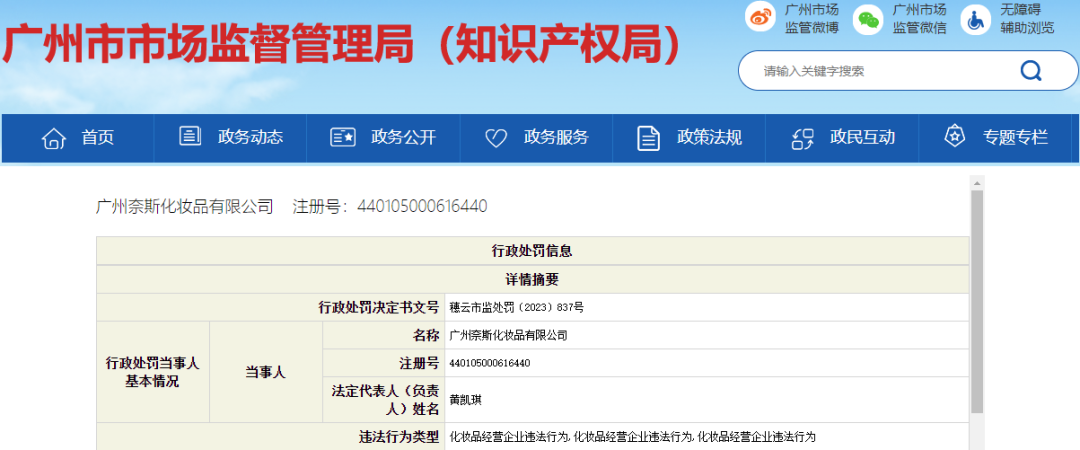1080x450 pixels.
Task: Click the news icon beside 政务动态
Action: [x=190, y=137]
